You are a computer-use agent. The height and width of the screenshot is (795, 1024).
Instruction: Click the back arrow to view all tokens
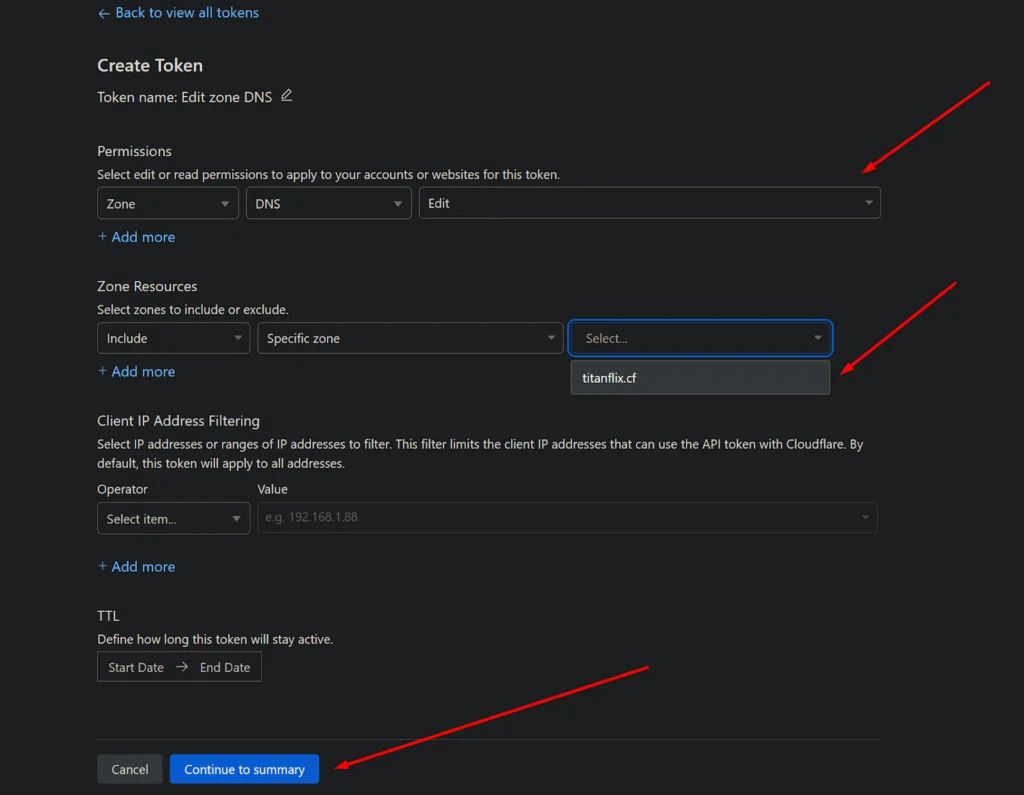click(103, 14)
